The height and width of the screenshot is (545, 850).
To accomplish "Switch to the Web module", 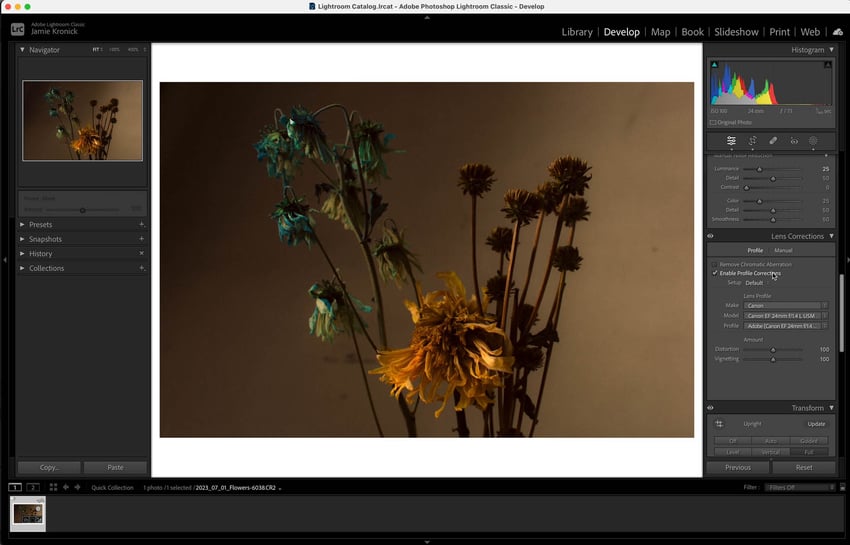I will tap(810, 32).
